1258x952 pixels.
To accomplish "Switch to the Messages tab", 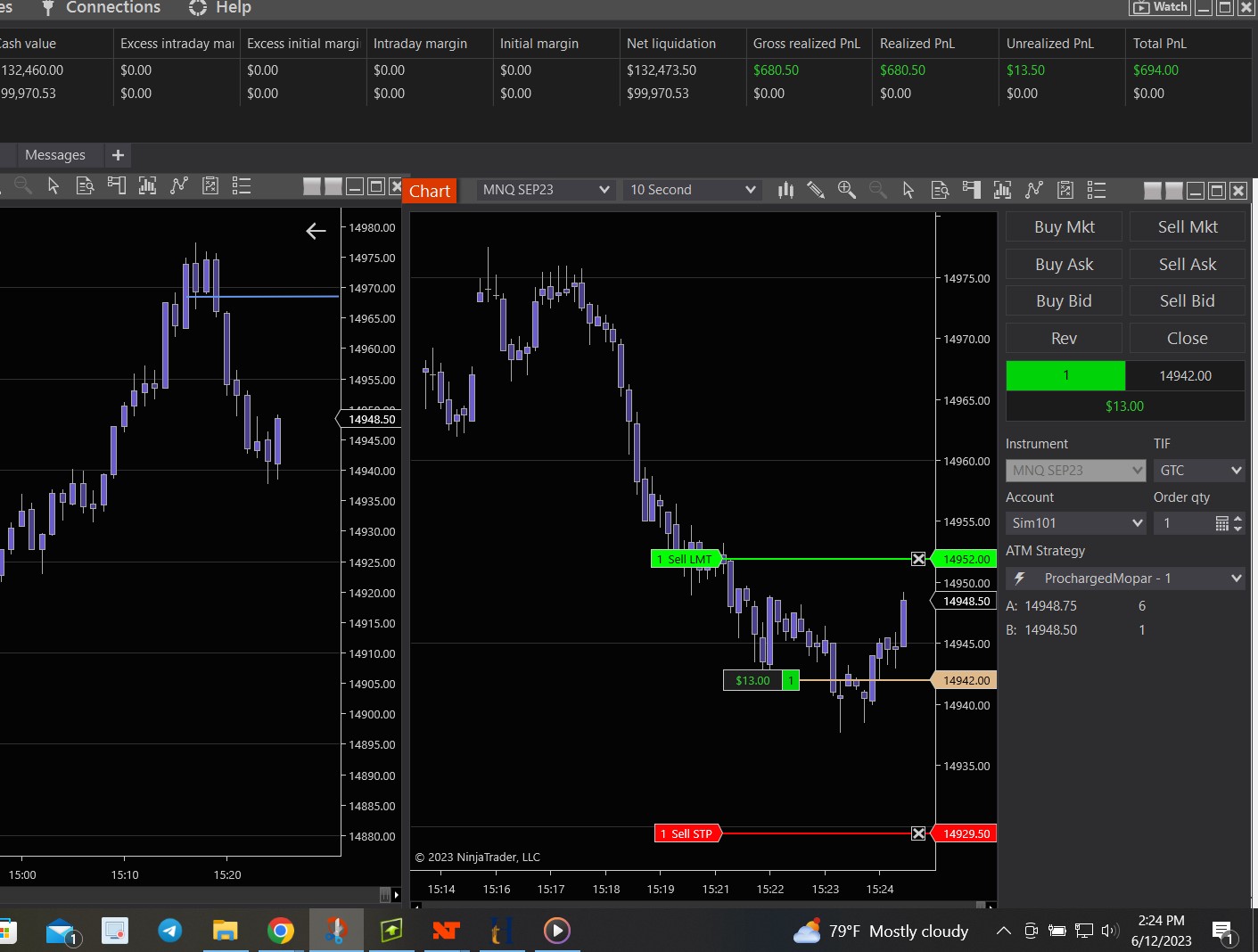I will (55, 155).
